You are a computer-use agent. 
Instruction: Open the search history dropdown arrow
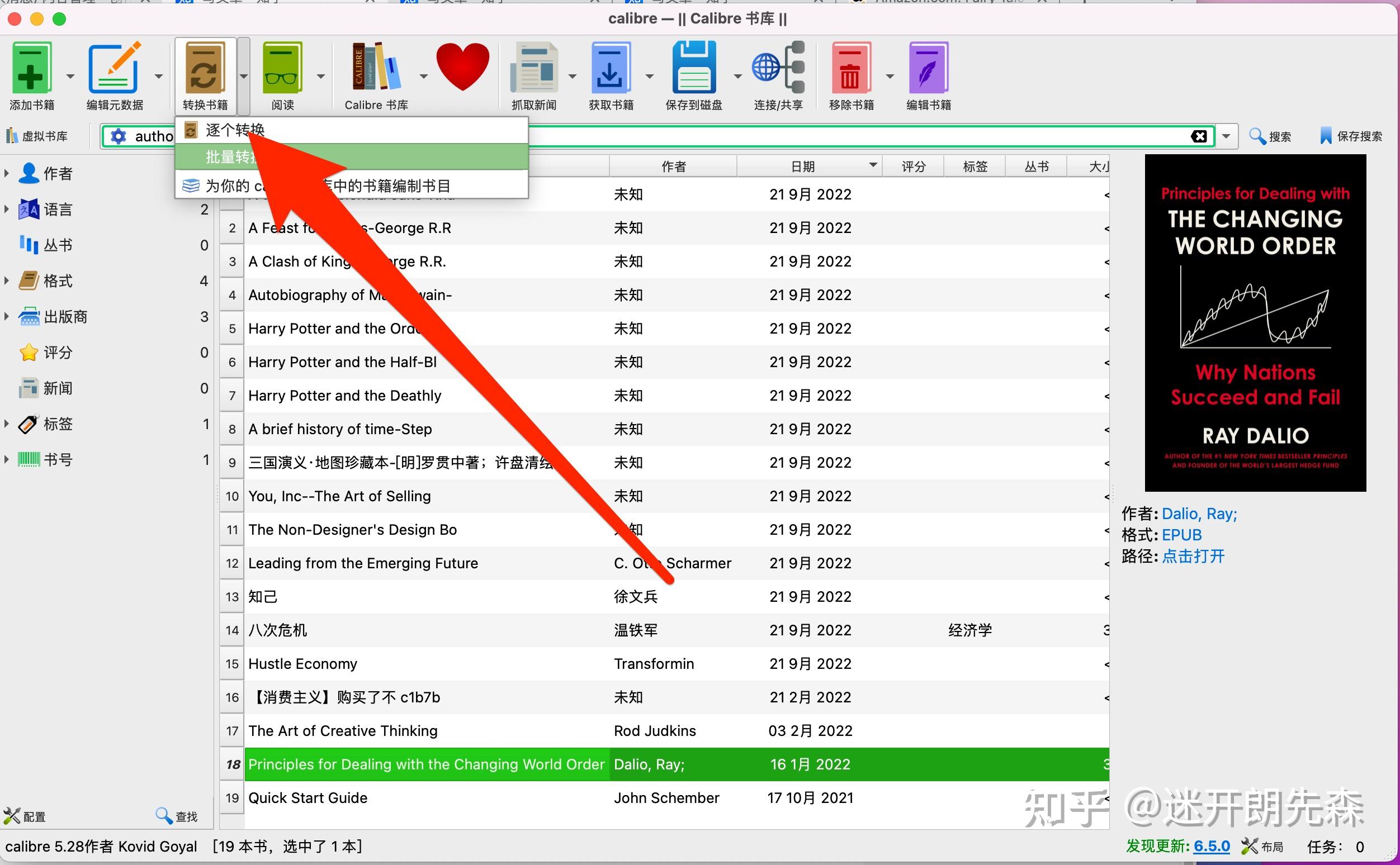tap(1226, 136)
